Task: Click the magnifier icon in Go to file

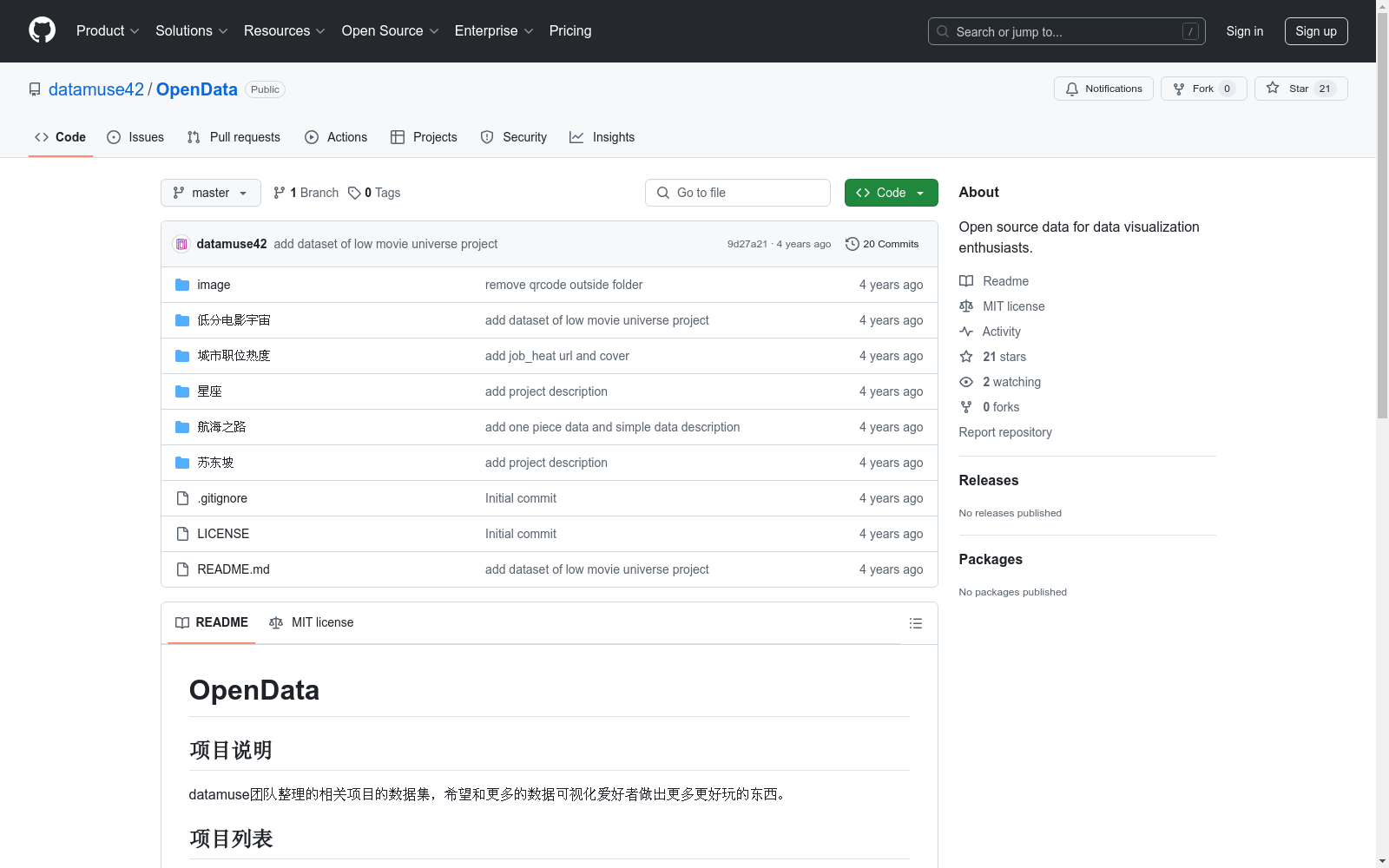Action: click(x=663, y=193)
